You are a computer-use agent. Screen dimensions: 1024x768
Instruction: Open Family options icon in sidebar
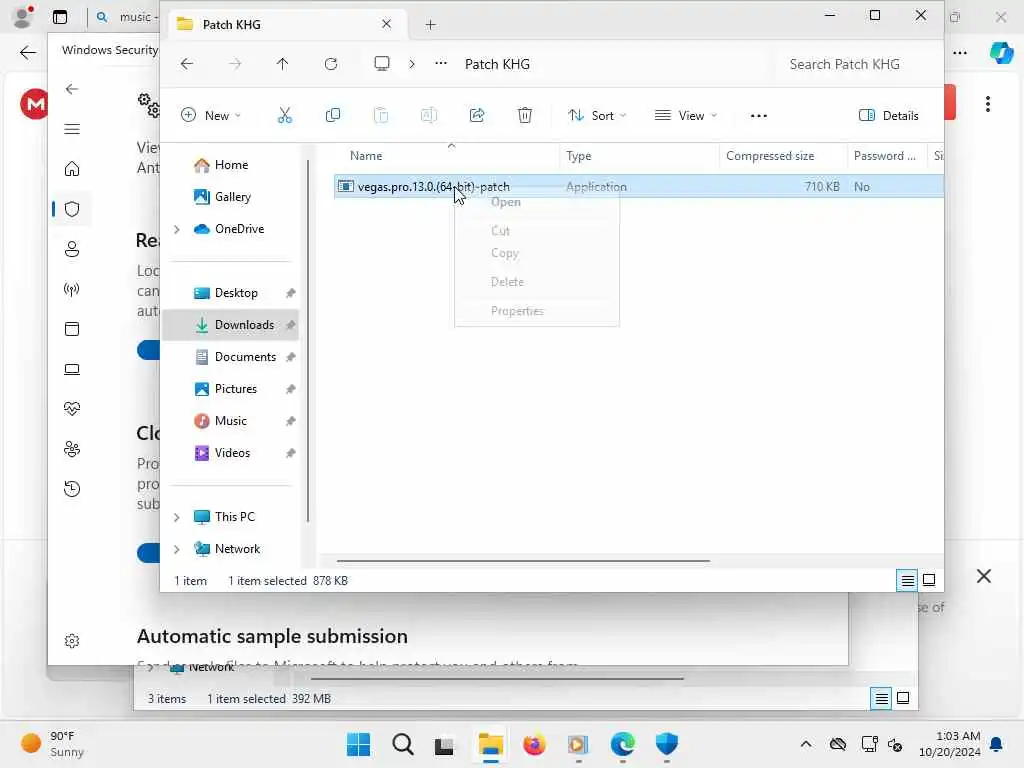click(x=72, y=449)
